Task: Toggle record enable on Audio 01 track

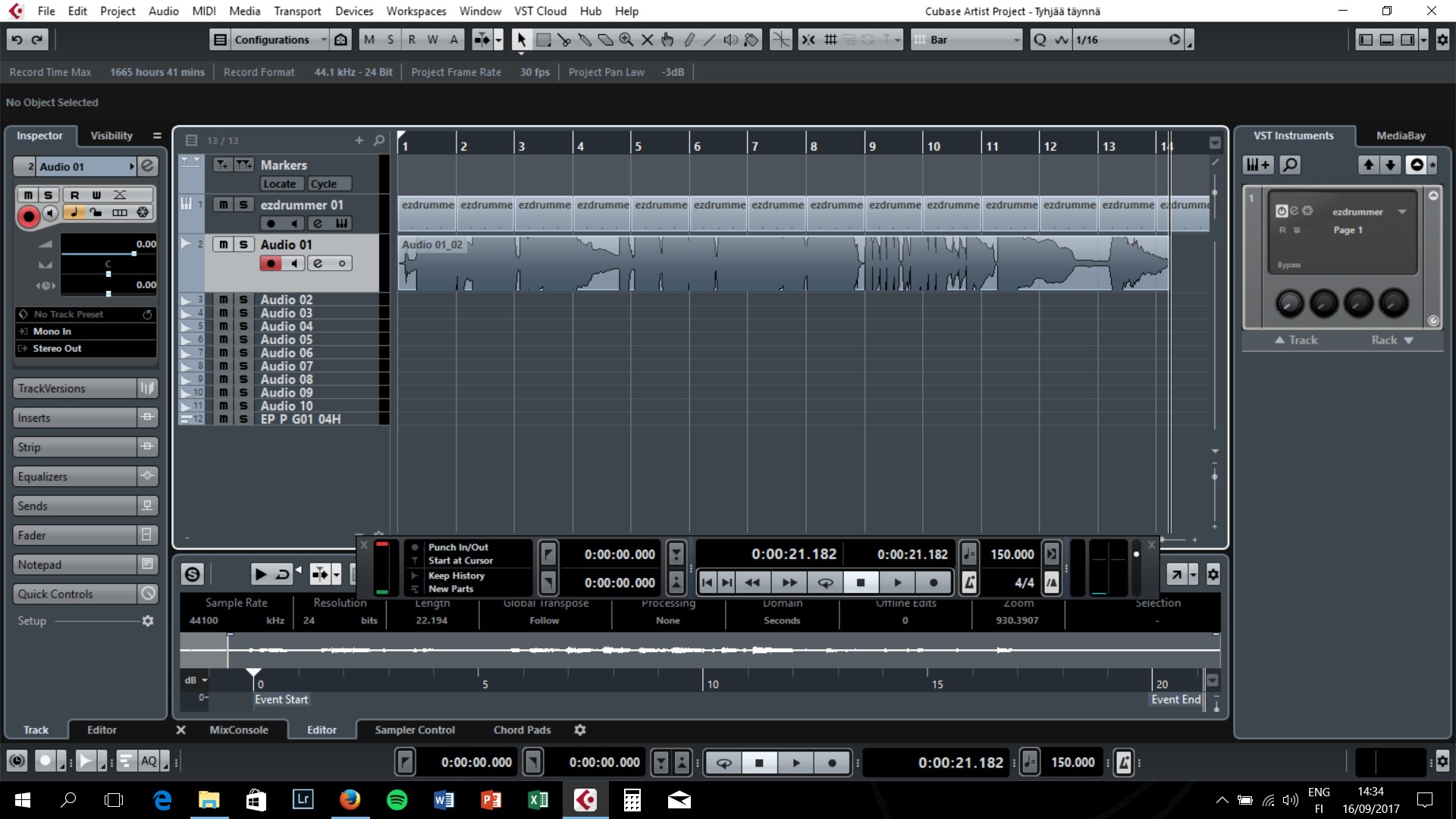Action: (271, 263)
